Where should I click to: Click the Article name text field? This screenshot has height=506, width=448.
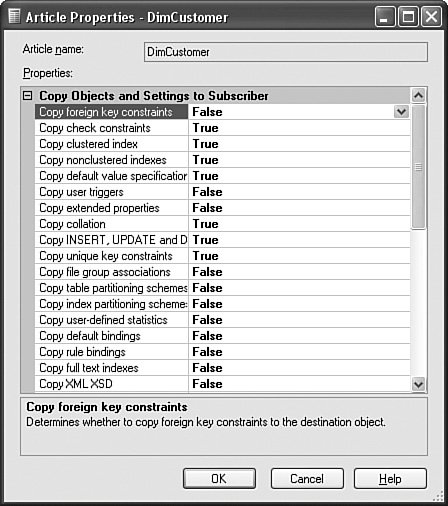point(286,52)
